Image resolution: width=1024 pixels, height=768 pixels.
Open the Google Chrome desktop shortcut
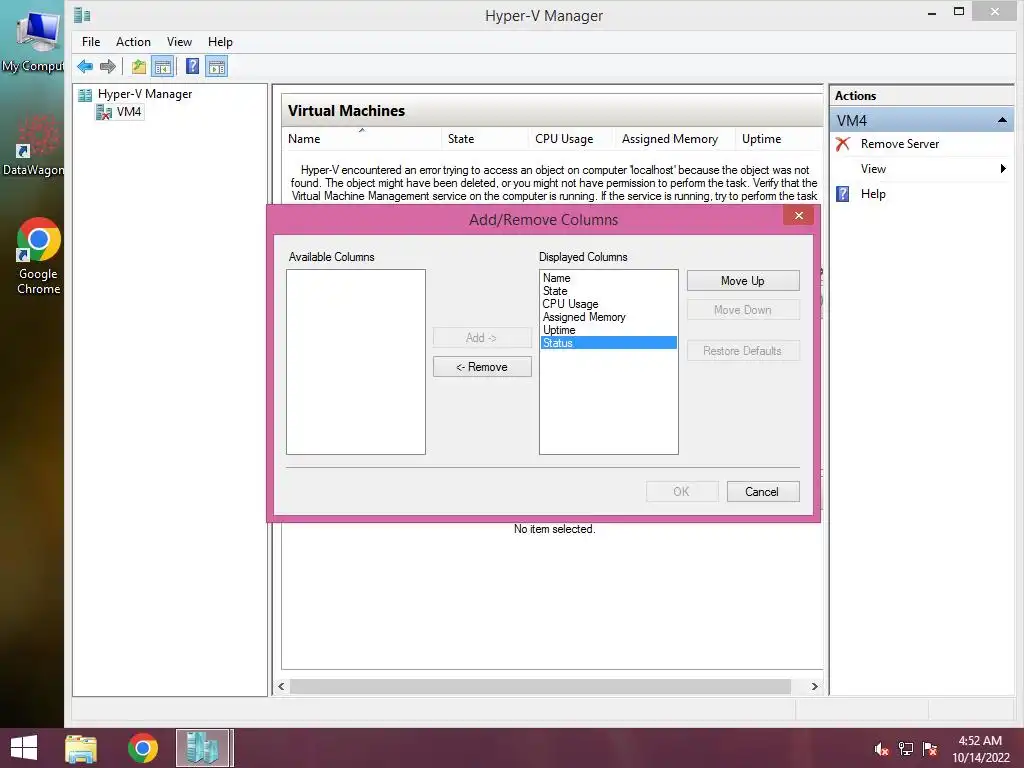(38, 257)
